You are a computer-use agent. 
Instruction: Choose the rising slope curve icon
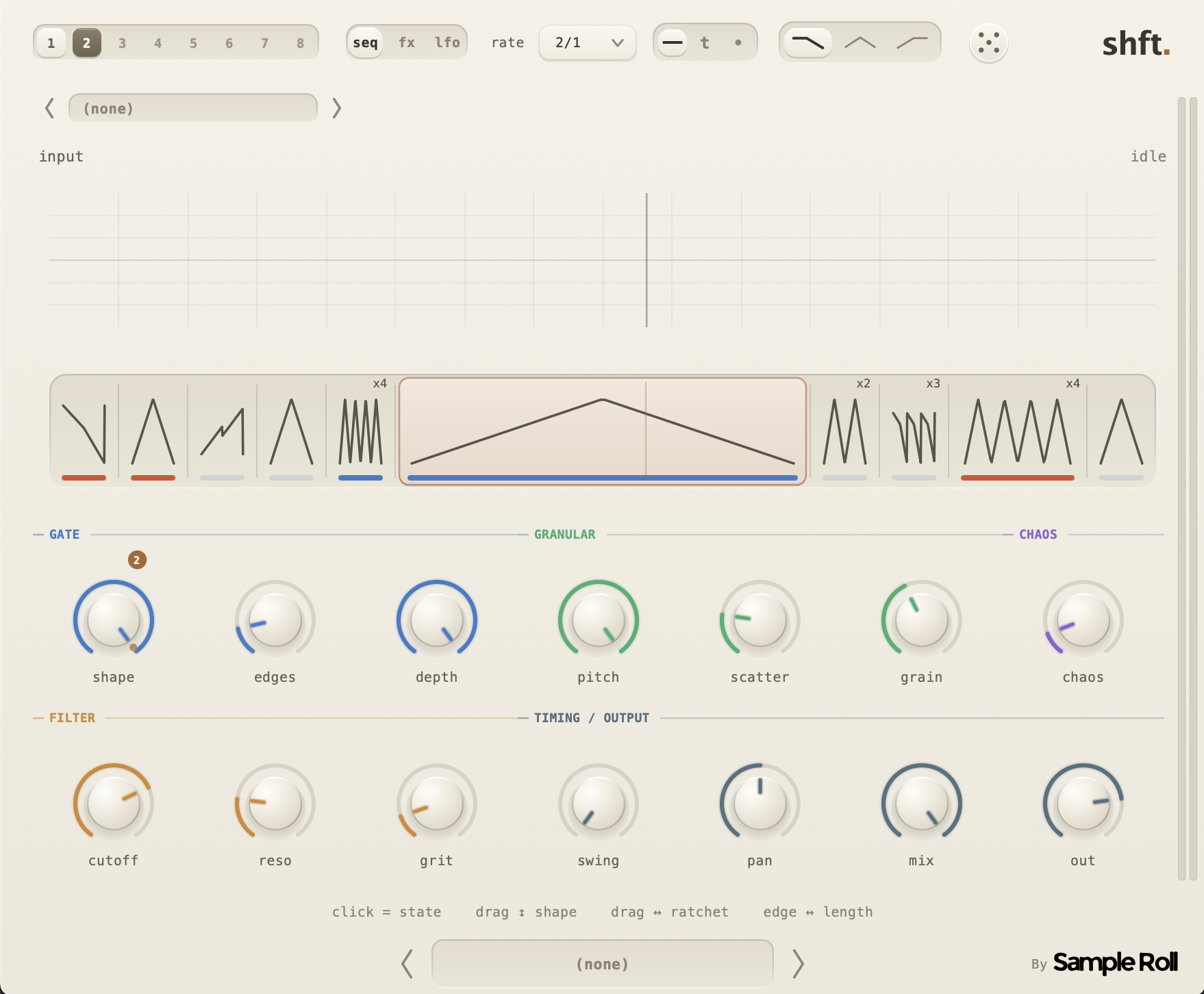point(912,42)
